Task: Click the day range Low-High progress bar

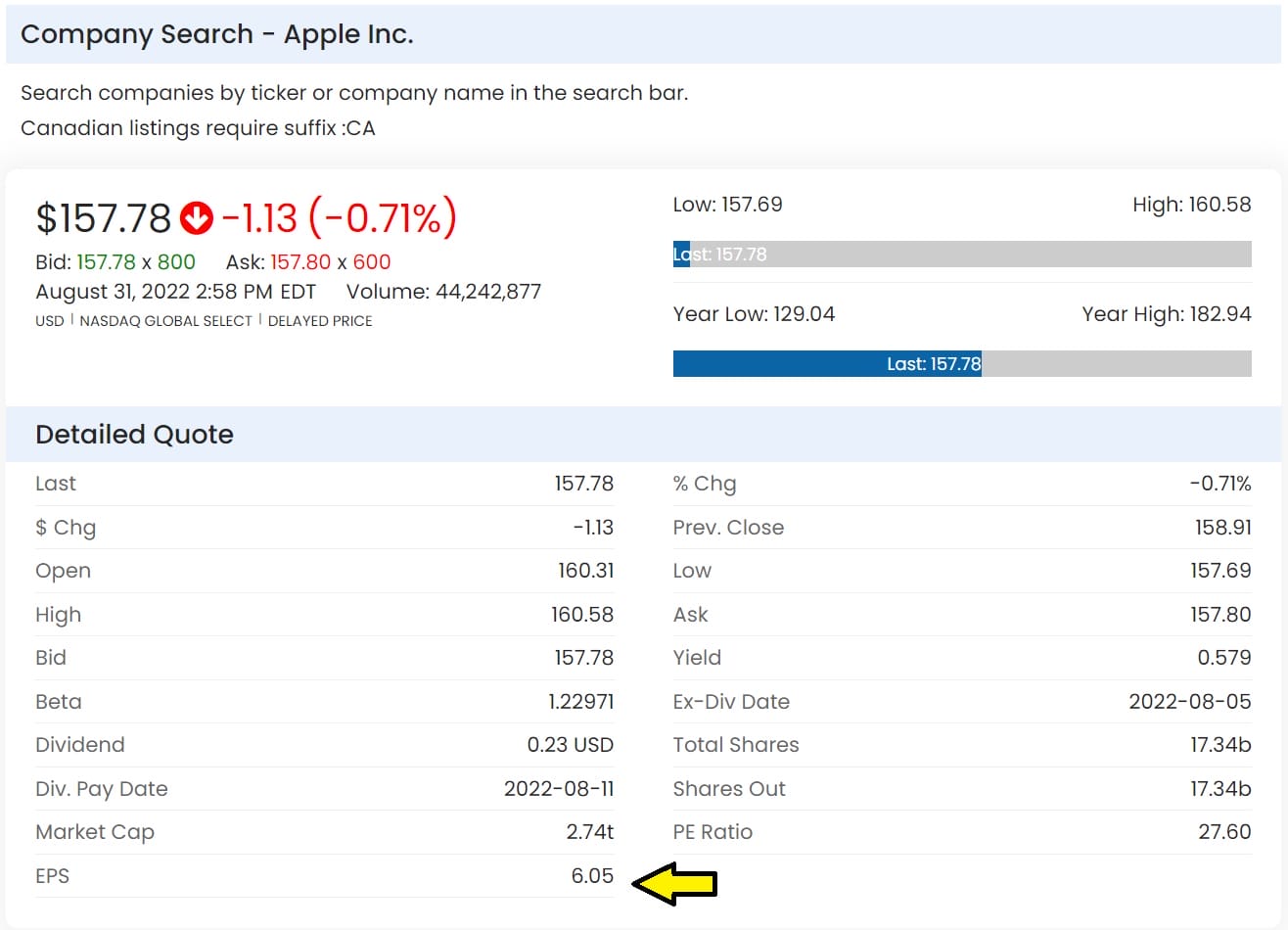Action: (x=961, y=255)
